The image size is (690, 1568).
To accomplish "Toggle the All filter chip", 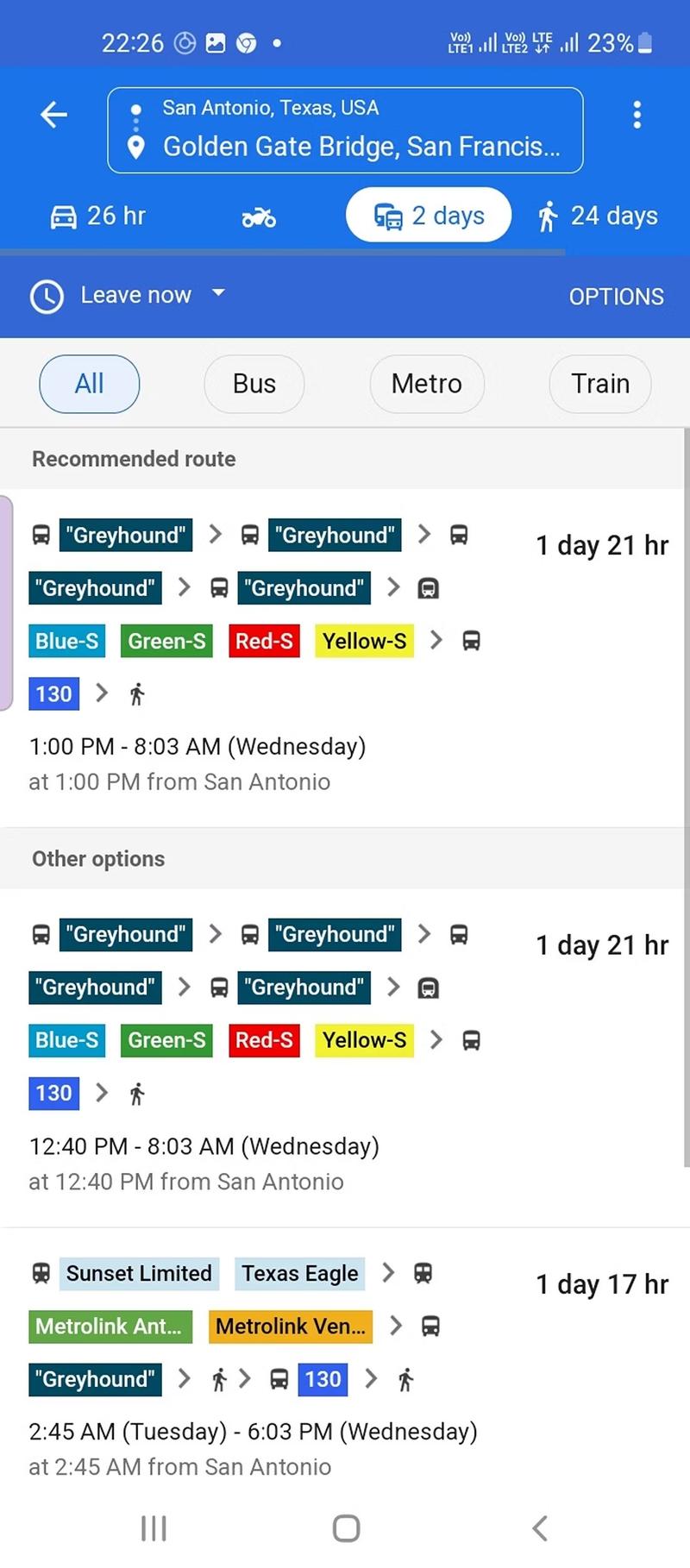I will coord(90,384).
